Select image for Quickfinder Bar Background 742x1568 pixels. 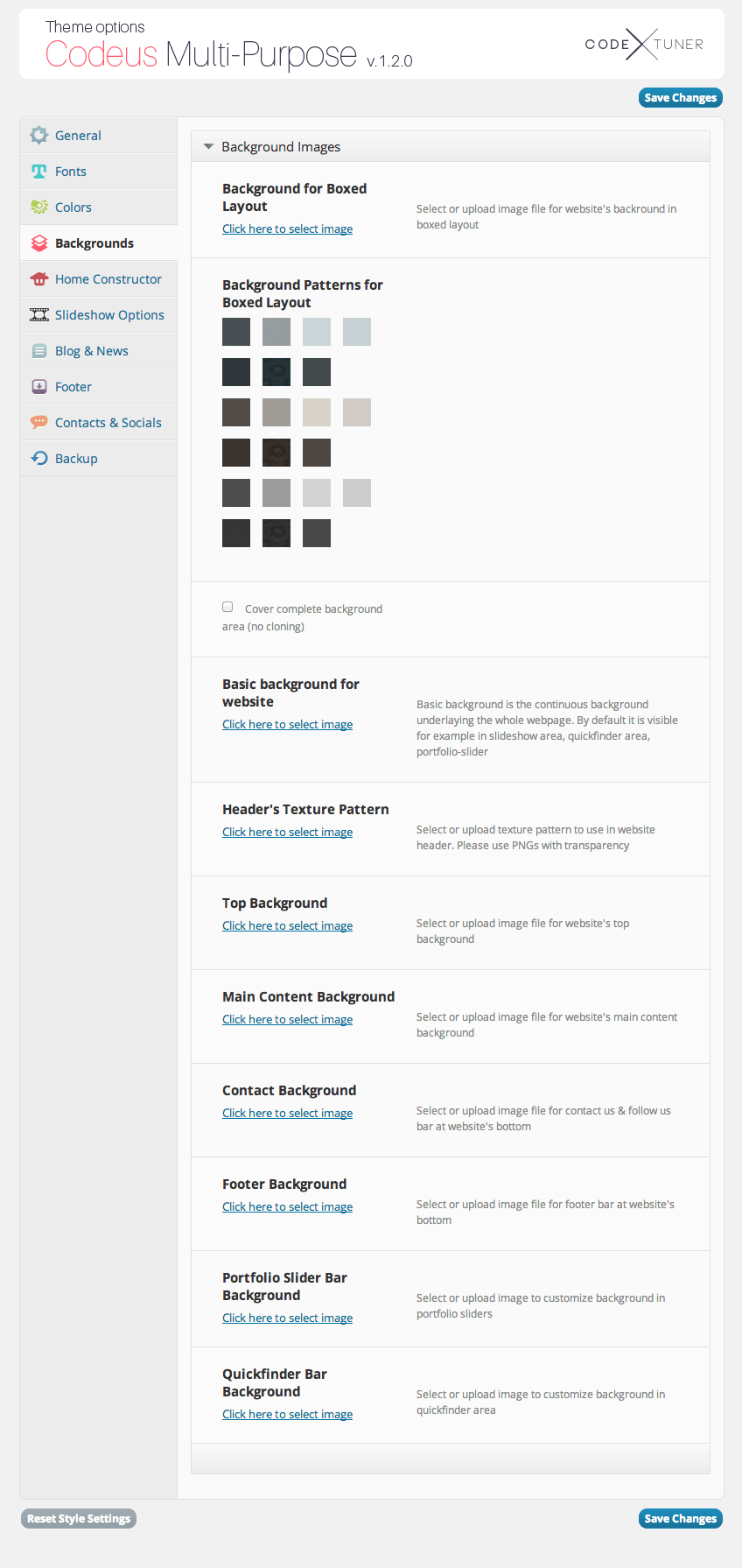click(287, 1414)
